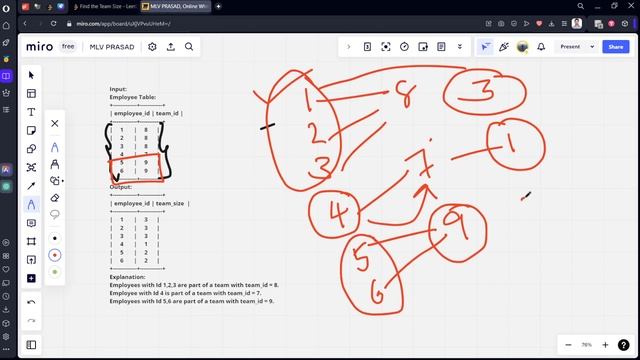The height and width of the screenshot is (360, 640).
Task: Pick the black pen color
Action: click(x=55, y=238)
